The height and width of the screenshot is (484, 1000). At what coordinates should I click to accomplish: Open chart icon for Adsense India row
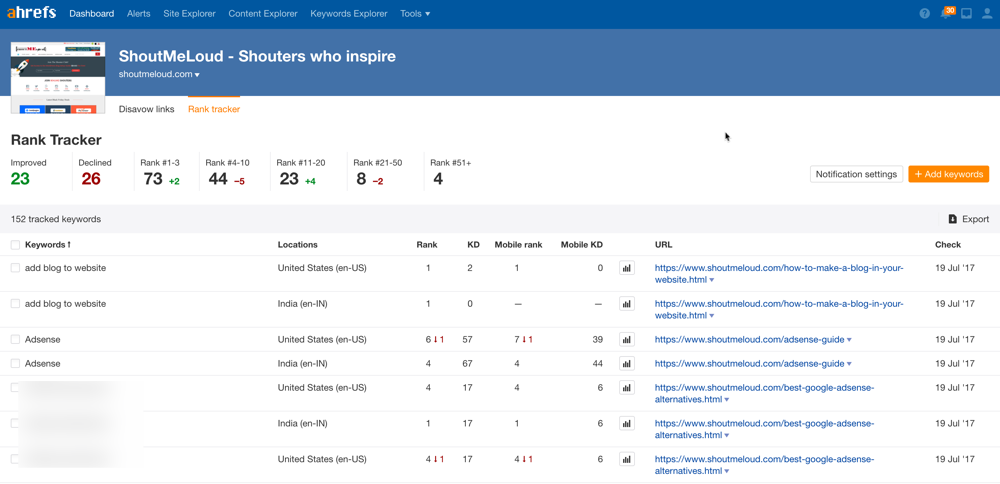click(626, 363)
